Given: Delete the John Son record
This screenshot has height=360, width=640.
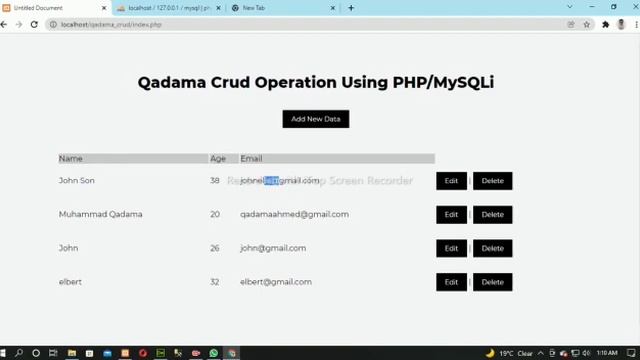Looking at the screenshot, I should coord(493,181).
